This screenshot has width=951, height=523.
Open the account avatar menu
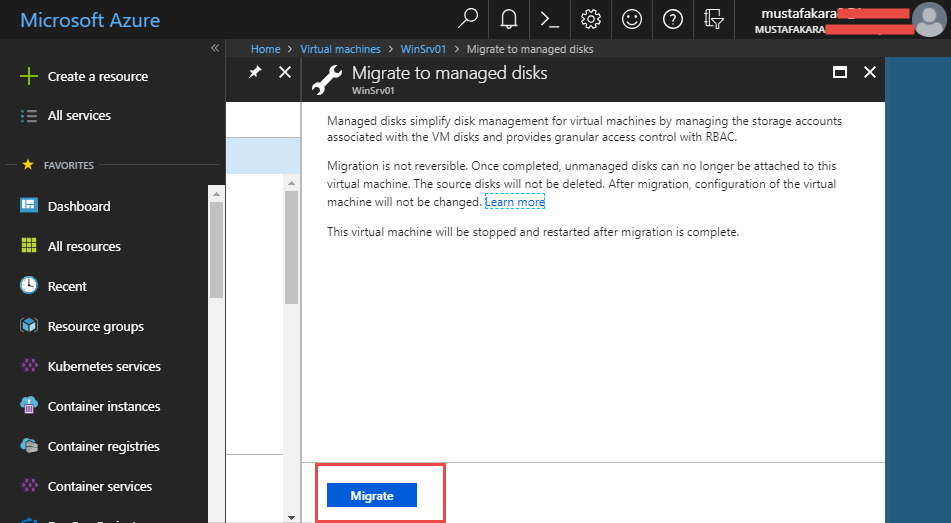pos(930,19)
